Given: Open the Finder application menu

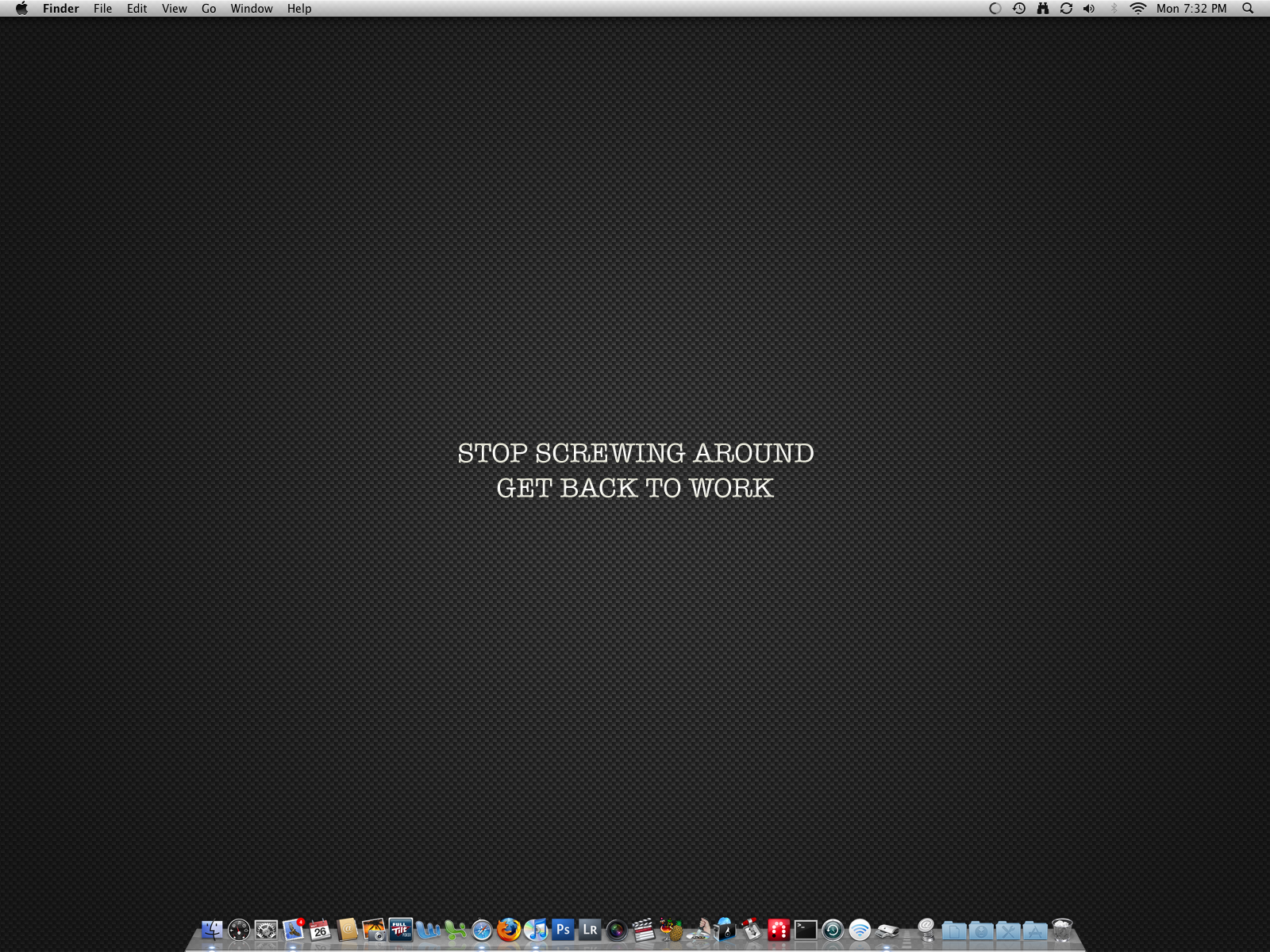Looking at the screenshot, I should (61, 9).
